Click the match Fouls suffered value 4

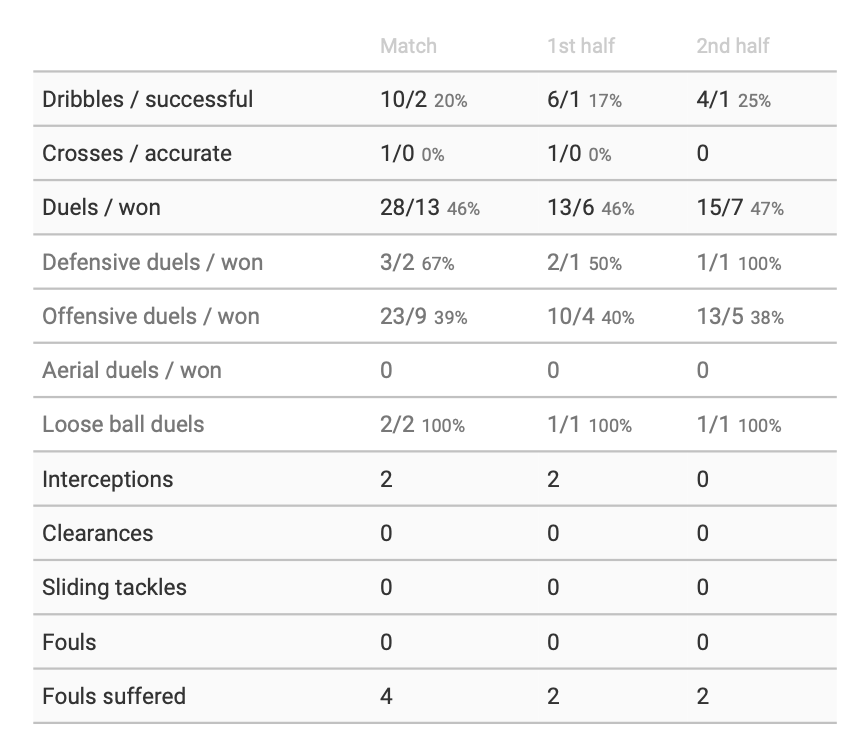386,696
